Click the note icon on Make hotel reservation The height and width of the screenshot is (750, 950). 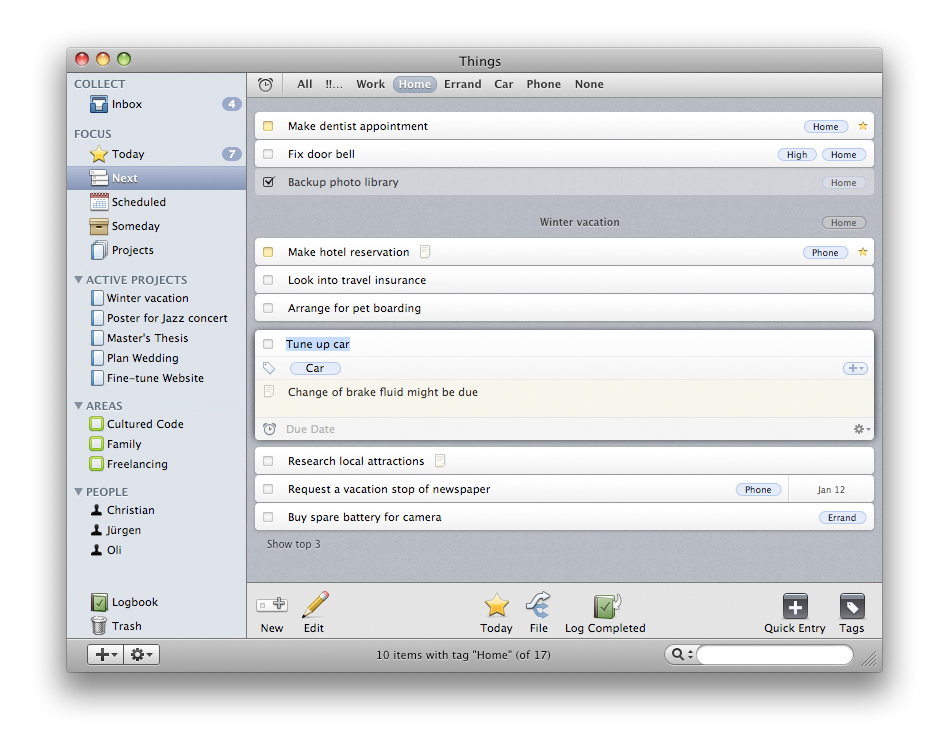425,251
